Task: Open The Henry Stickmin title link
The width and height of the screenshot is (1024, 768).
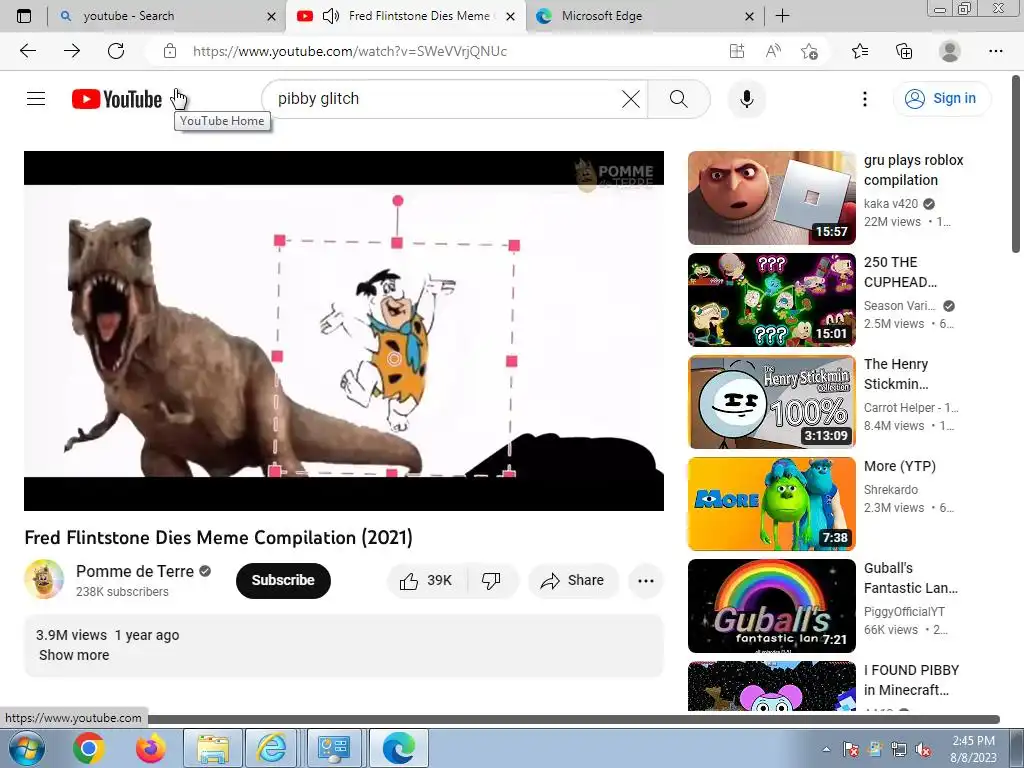Action: 896,374
